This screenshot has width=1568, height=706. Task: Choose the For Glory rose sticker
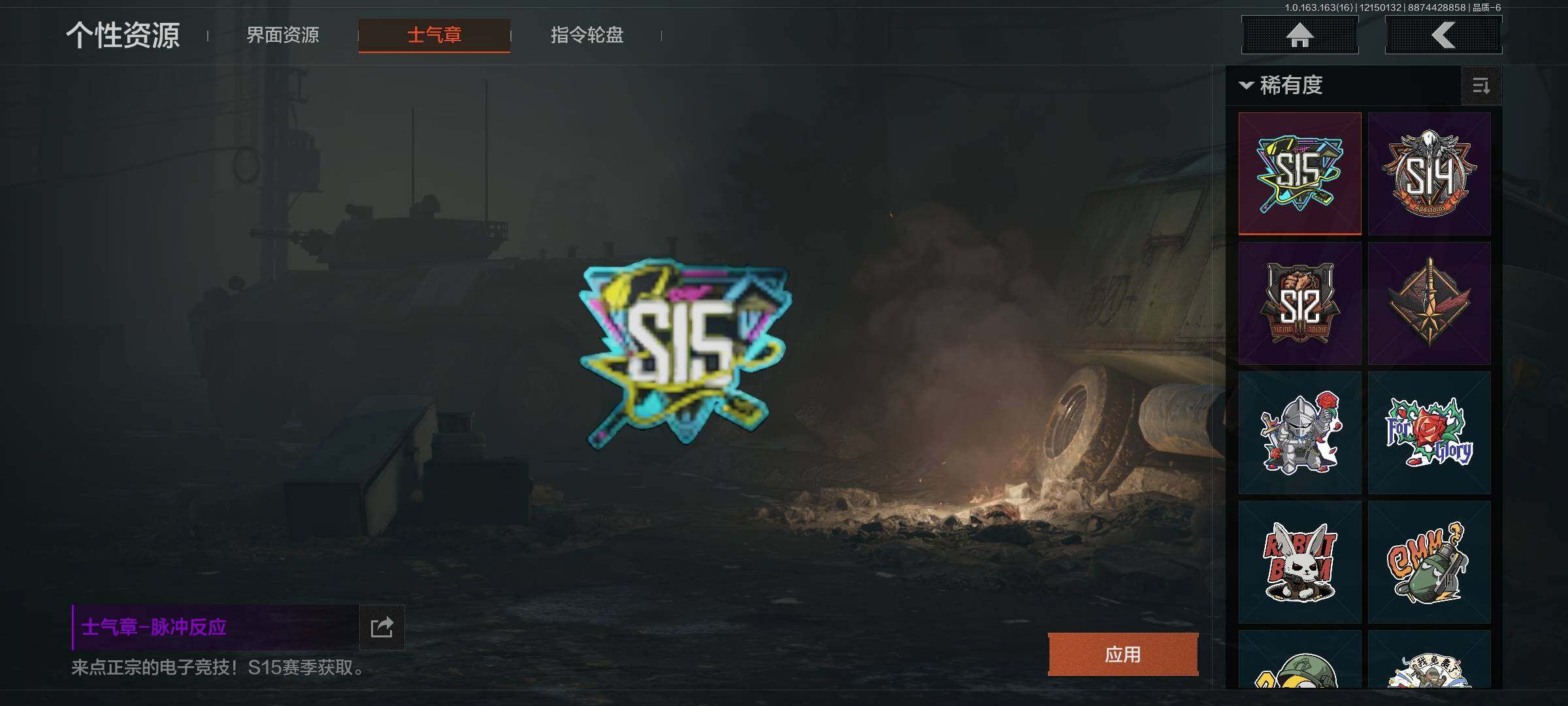point(1429,432)
